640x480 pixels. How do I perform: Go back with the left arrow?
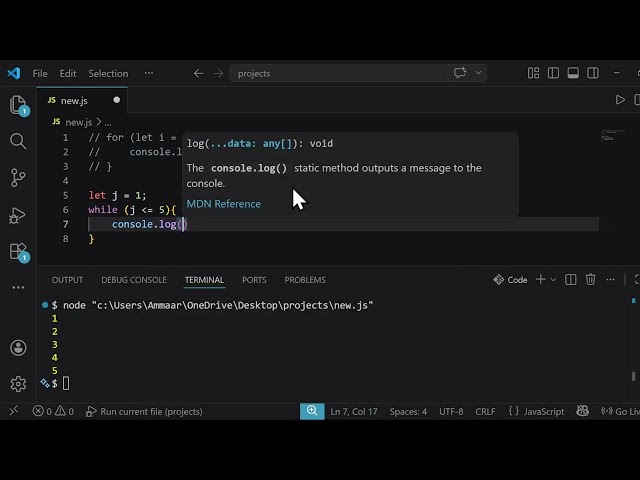tap(198, 73)
